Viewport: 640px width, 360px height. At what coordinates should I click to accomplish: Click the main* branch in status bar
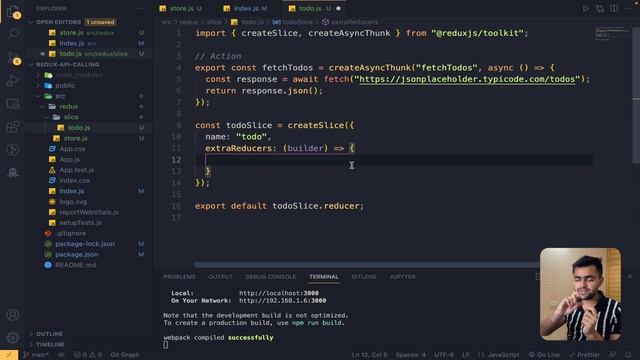point(36,355)
